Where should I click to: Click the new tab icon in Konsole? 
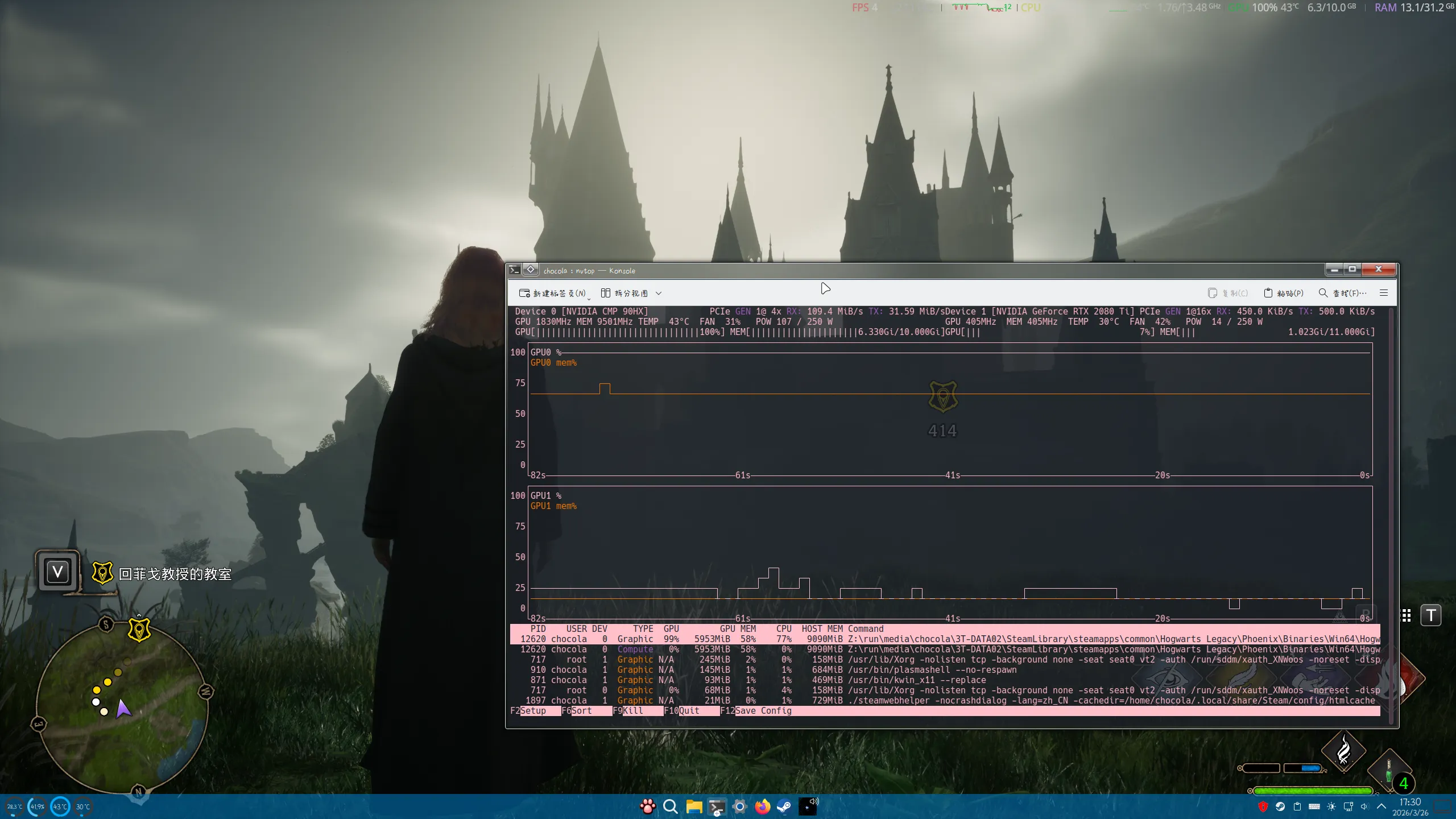524,293
